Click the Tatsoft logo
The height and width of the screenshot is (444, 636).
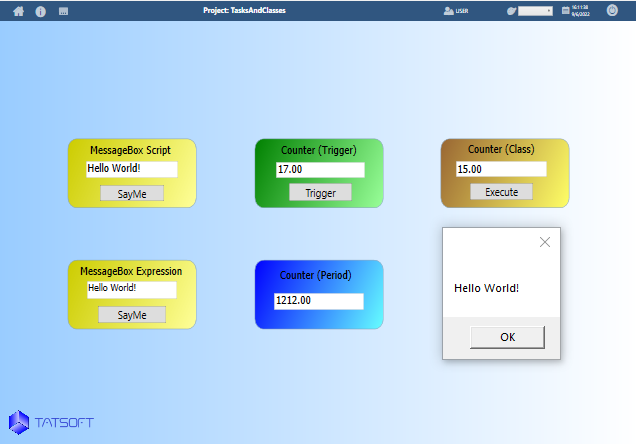51,422
